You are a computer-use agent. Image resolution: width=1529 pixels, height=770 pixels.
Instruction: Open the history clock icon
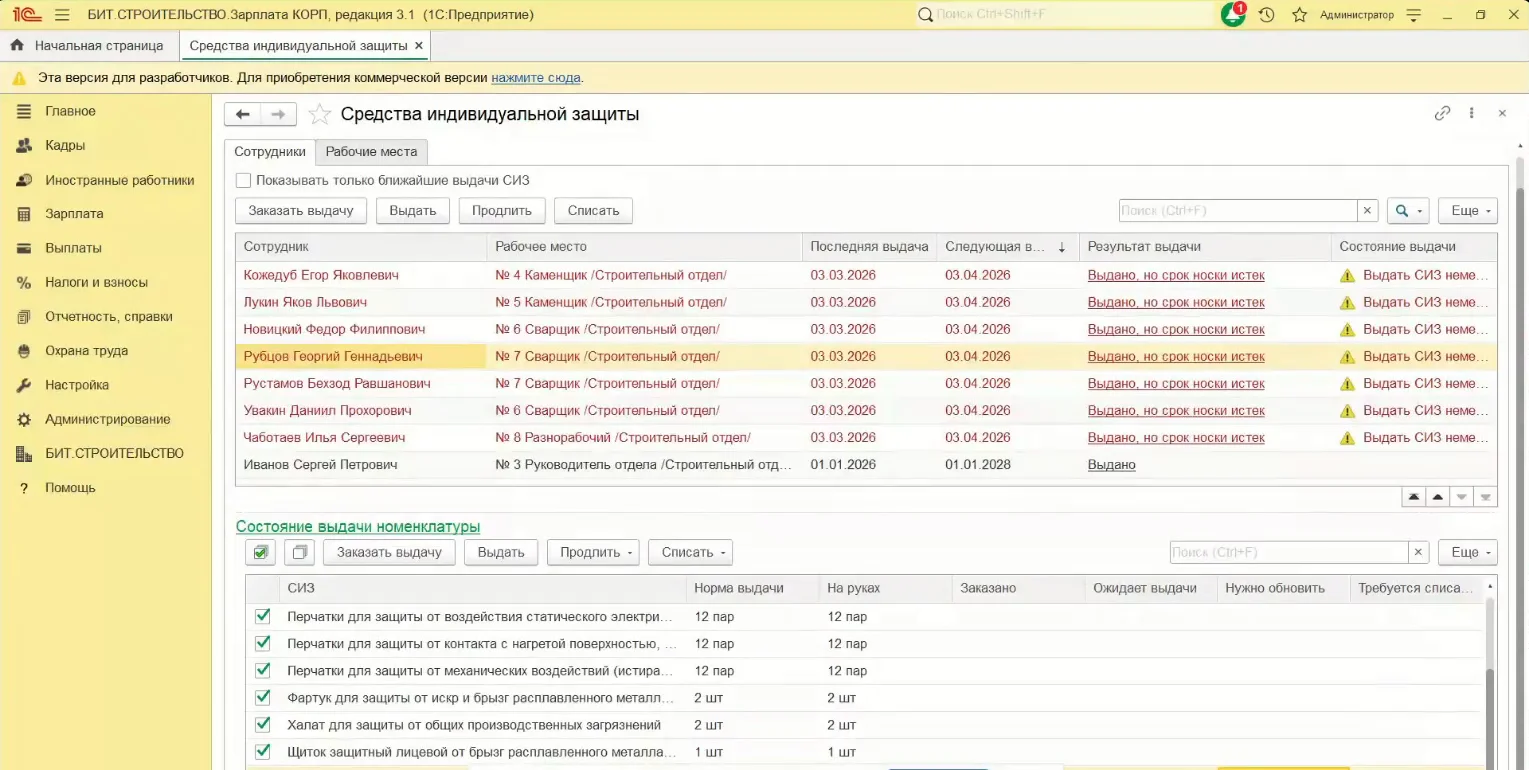[1266, 15]
